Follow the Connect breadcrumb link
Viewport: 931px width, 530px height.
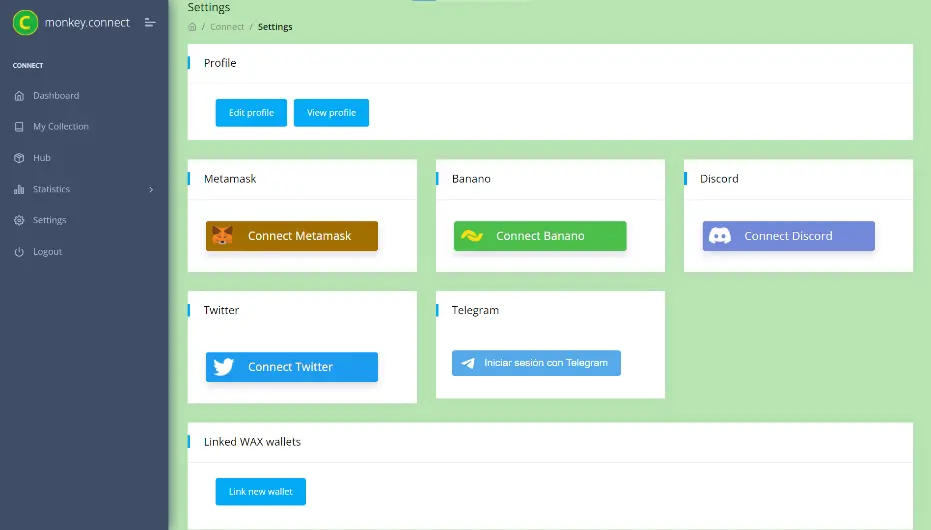227,27
